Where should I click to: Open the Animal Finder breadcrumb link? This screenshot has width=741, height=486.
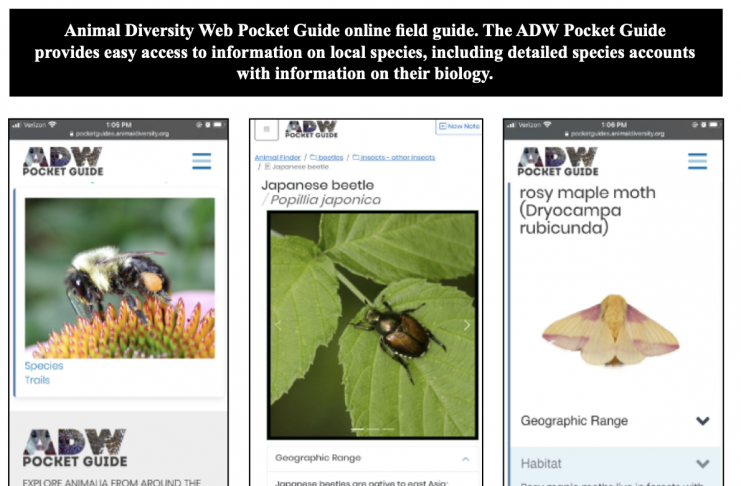pos(277,157)
